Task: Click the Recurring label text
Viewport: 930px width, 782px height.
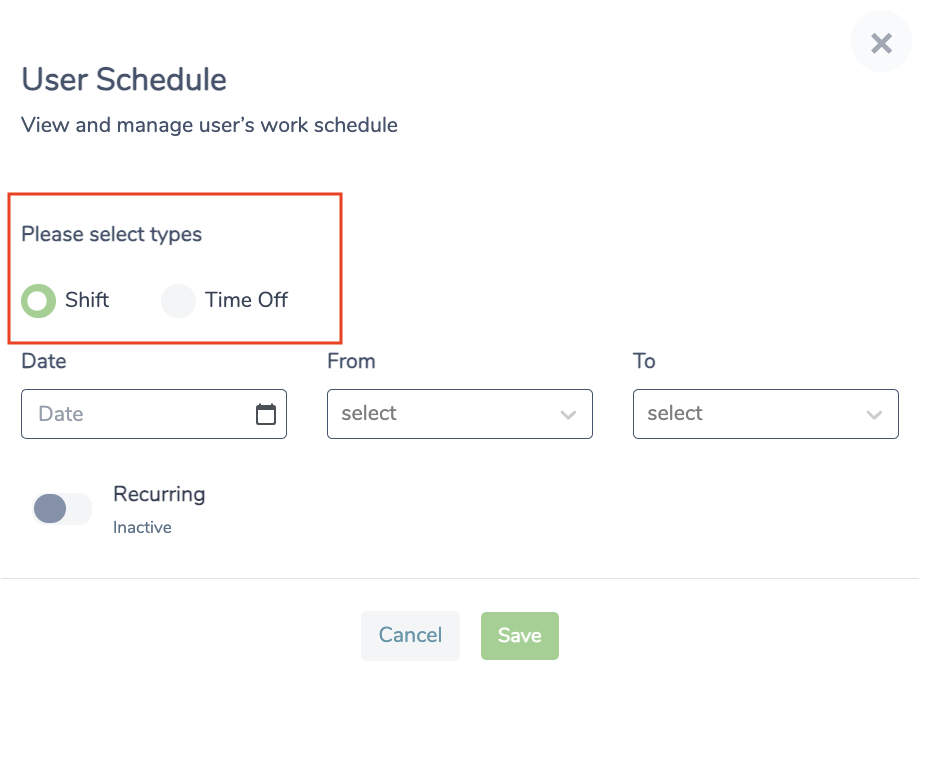Action: point(160,494)
